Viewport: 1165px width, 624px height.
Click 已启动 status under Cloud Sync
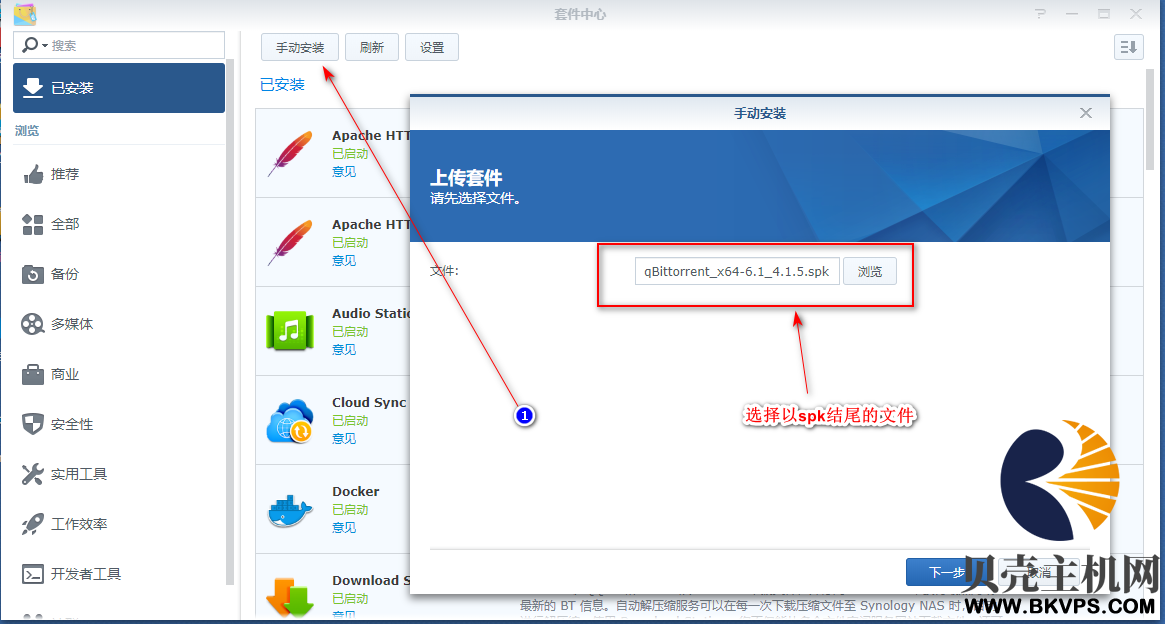tap(350, 420)
